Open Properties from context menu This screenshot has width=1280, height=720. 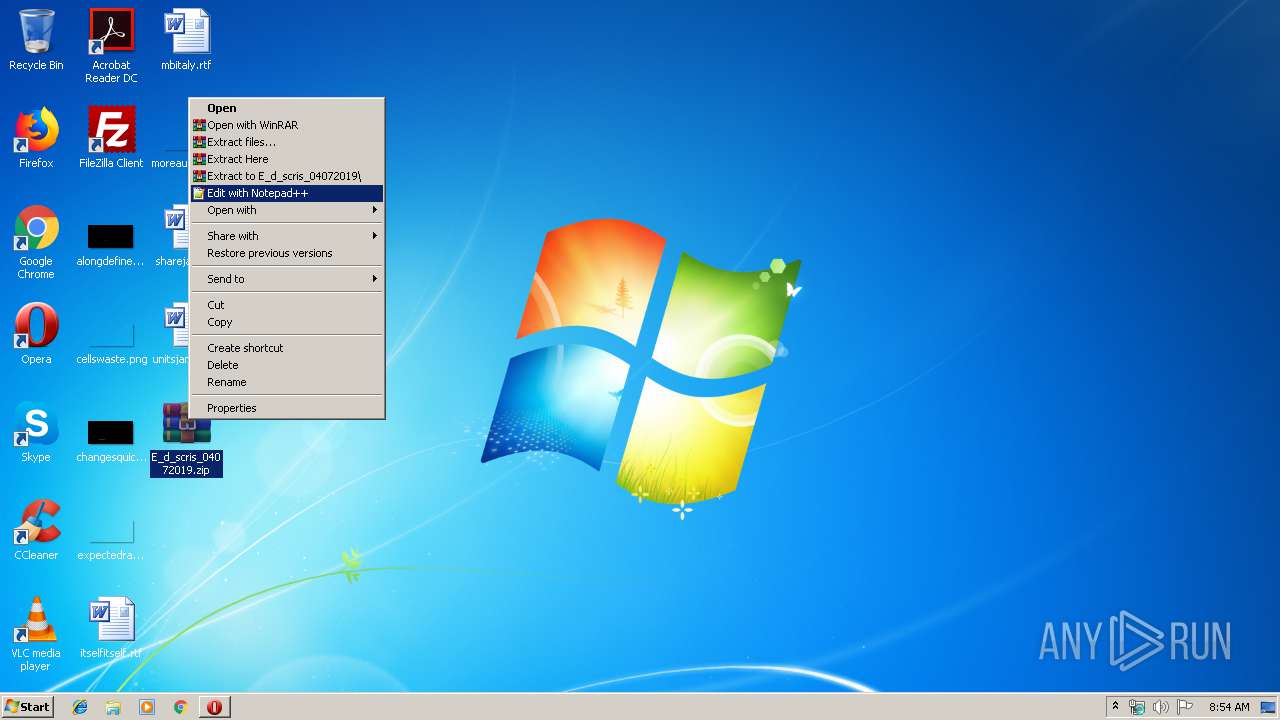(x=287, y=408)
